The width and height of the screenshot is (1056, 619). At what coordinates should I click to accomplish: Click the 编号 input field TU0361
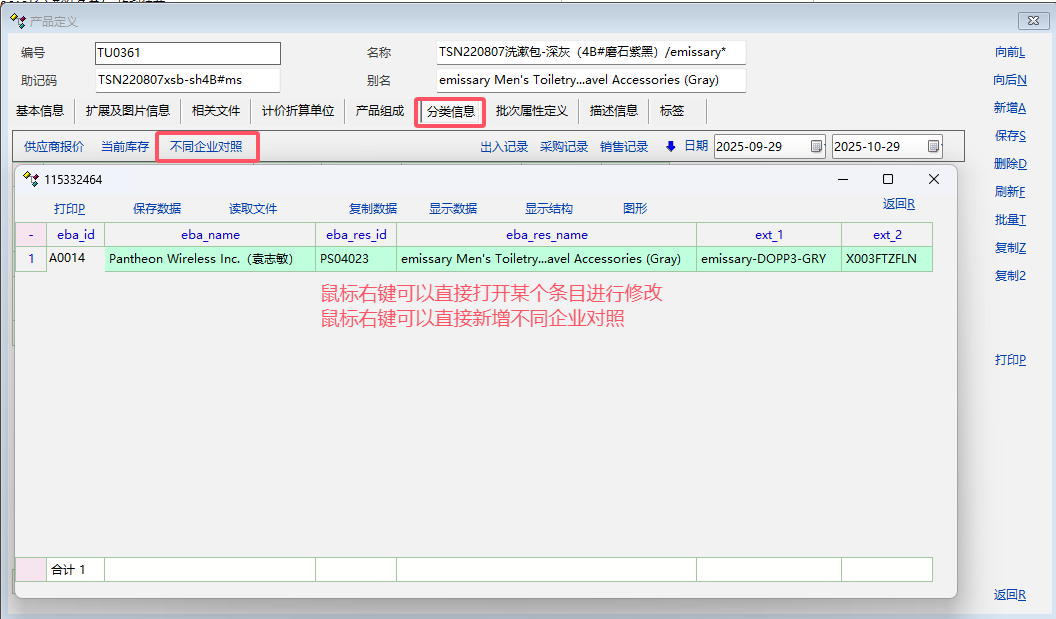coord(187,53)
